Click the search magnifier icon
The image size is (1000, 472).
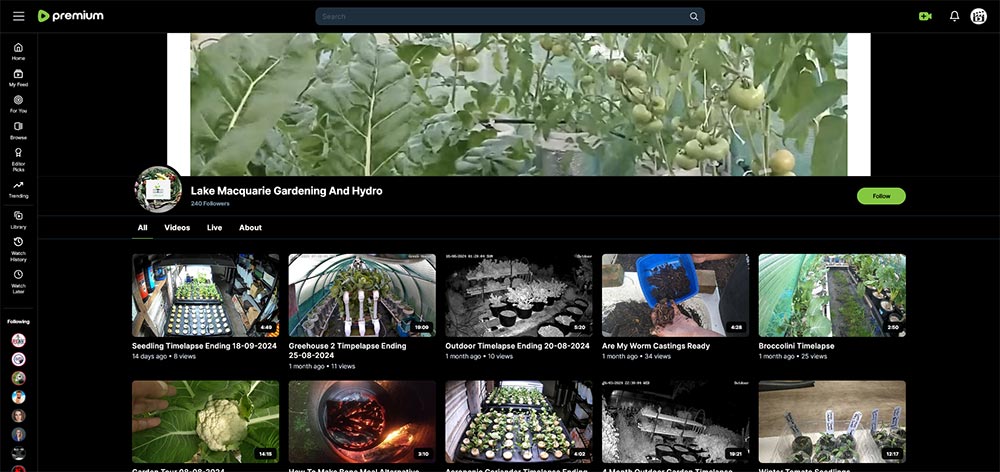tap(694, 17)
